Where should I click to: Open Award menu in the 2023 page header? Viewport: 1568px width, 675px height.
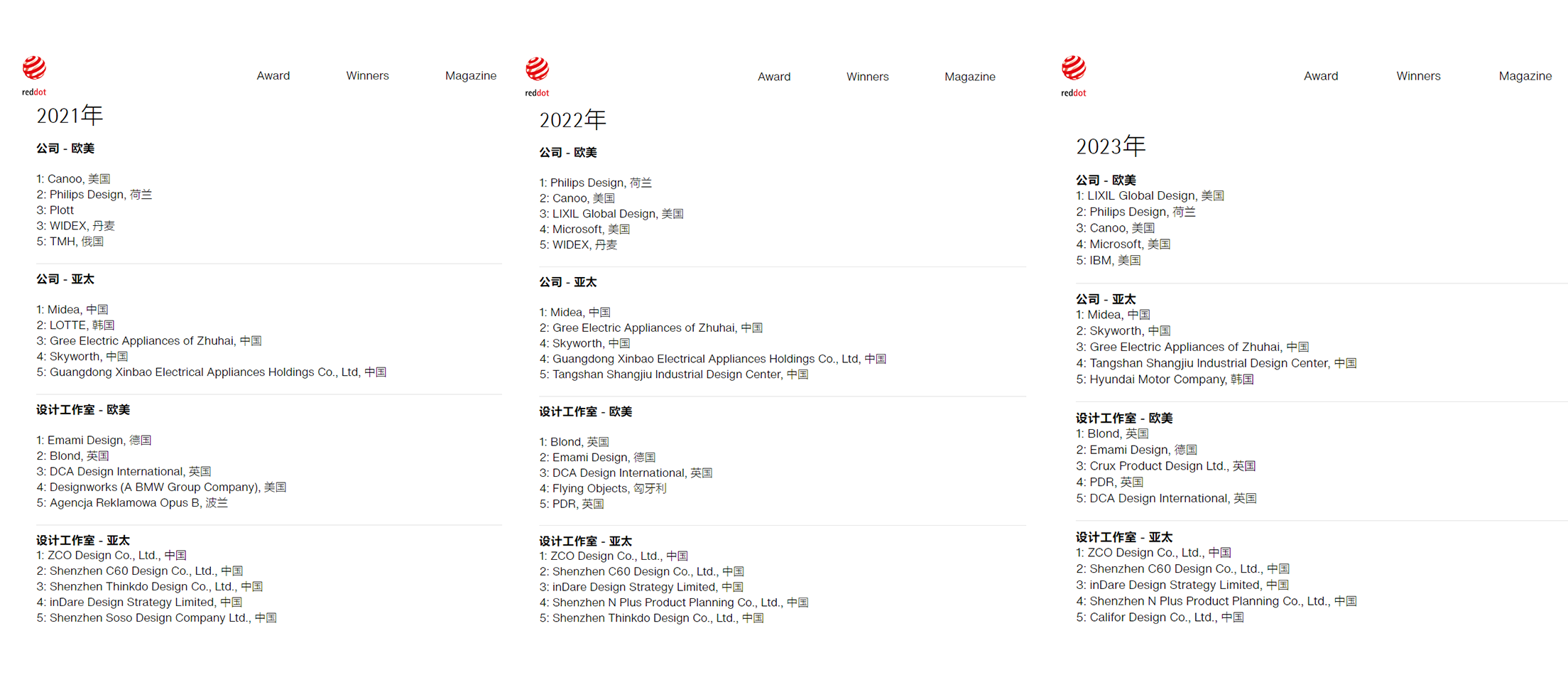pos(1320,75)
